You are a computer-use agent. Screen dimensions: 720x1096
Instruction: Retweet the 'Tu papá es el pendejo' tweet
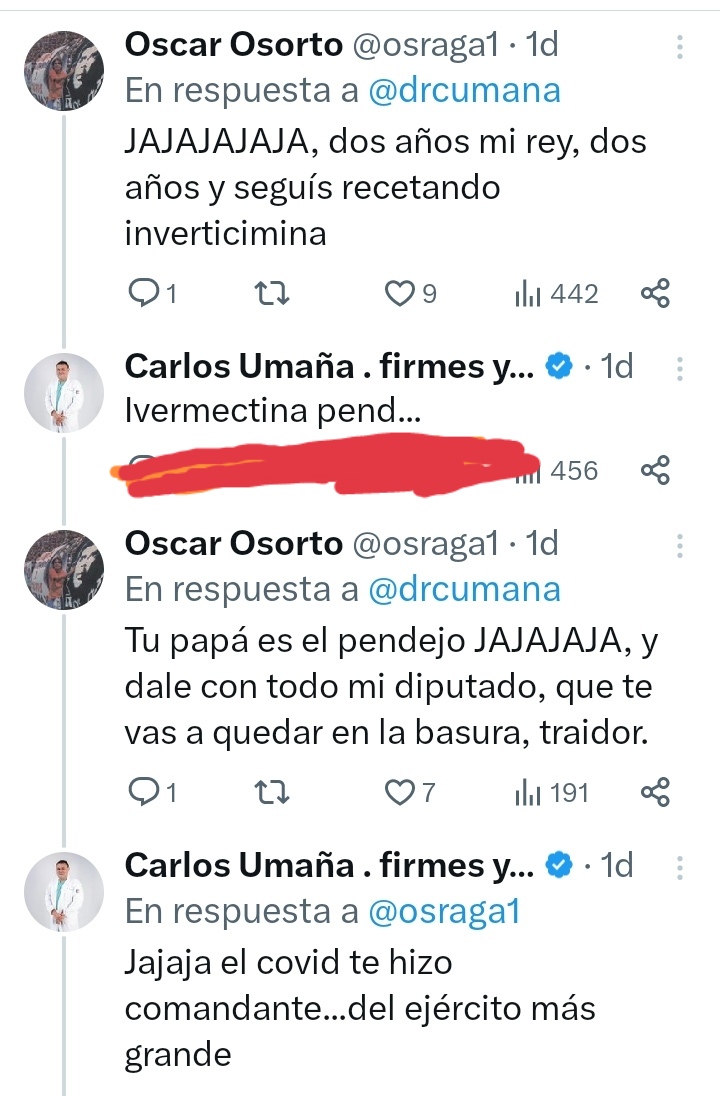click(272, 793)
